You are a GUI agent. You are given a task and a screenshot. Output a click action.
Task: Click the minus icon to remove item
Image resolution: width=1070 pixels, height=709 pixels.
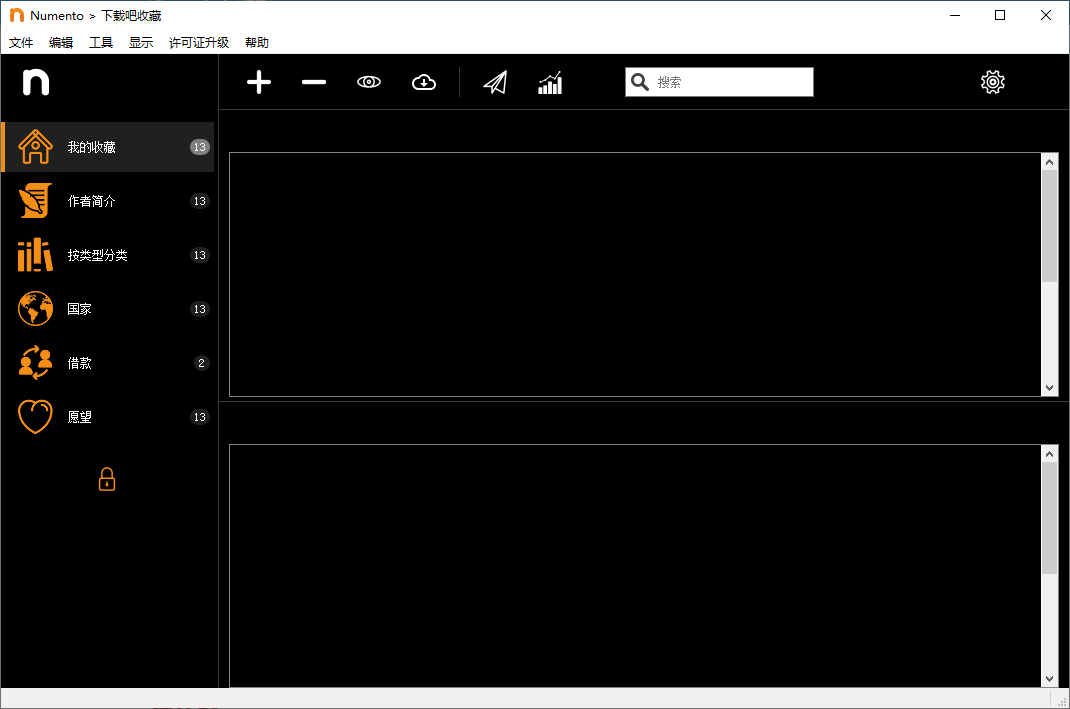(x=314, y=83)
